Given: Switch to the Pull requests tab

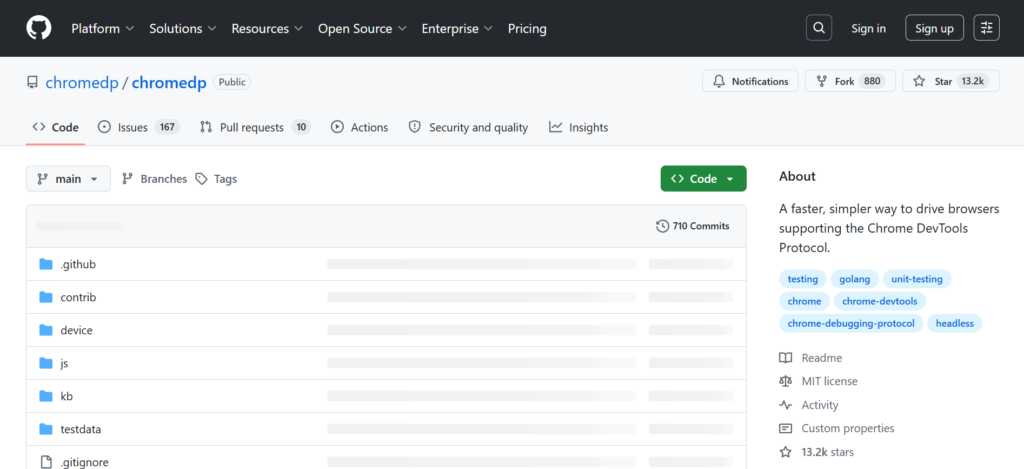Looking at the screenshot, I should tap(255, 127).
